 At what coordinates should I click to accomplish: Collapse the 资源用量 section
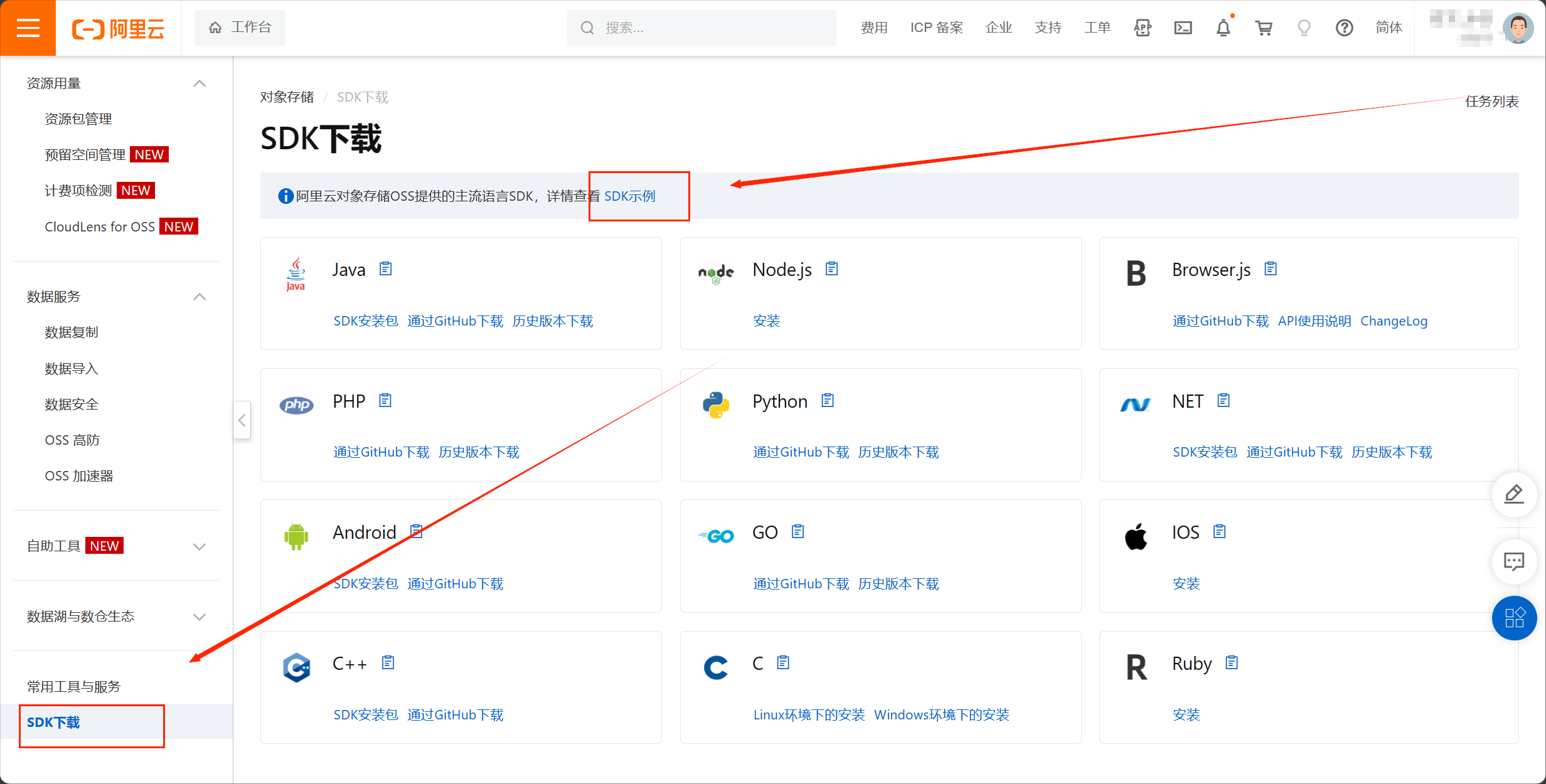(200, 83)
